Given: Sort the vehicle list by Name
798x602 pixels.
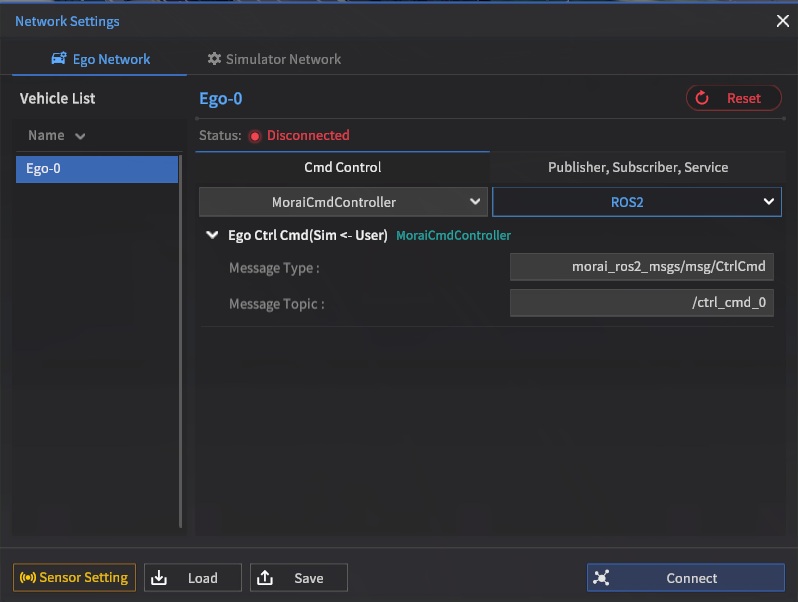Looking at the screenshot, I should click(56, 136).
